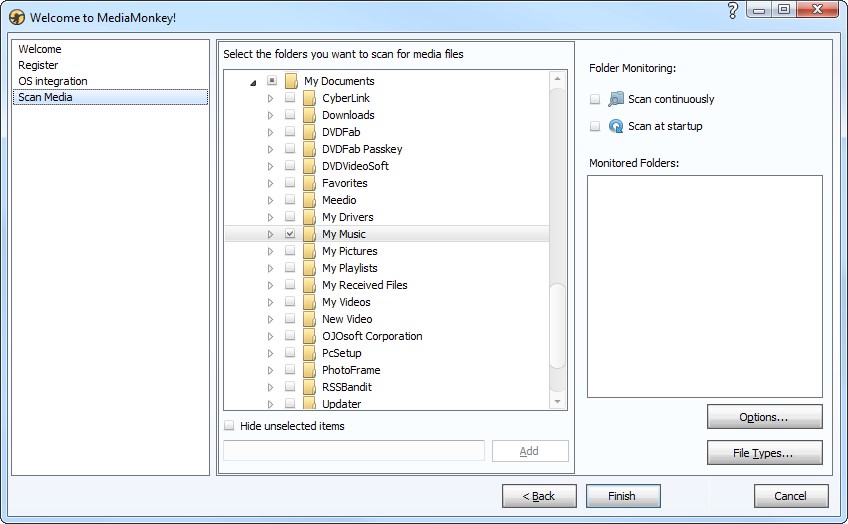Click the Finish button
The height and width of the screenshot is (524, 848).
pos(623,496)
